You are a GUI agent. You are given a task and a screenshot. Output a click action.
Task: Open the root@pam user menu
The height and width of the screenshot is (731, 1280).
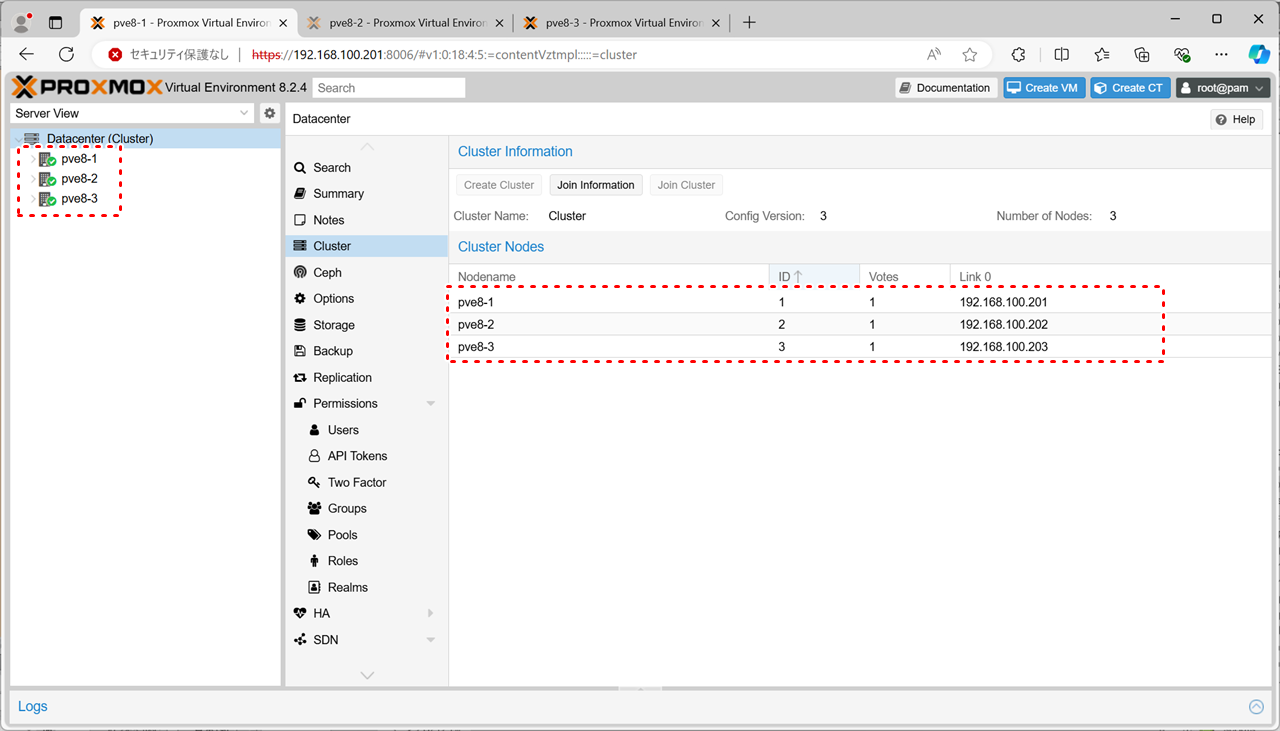click(1222, 88)
